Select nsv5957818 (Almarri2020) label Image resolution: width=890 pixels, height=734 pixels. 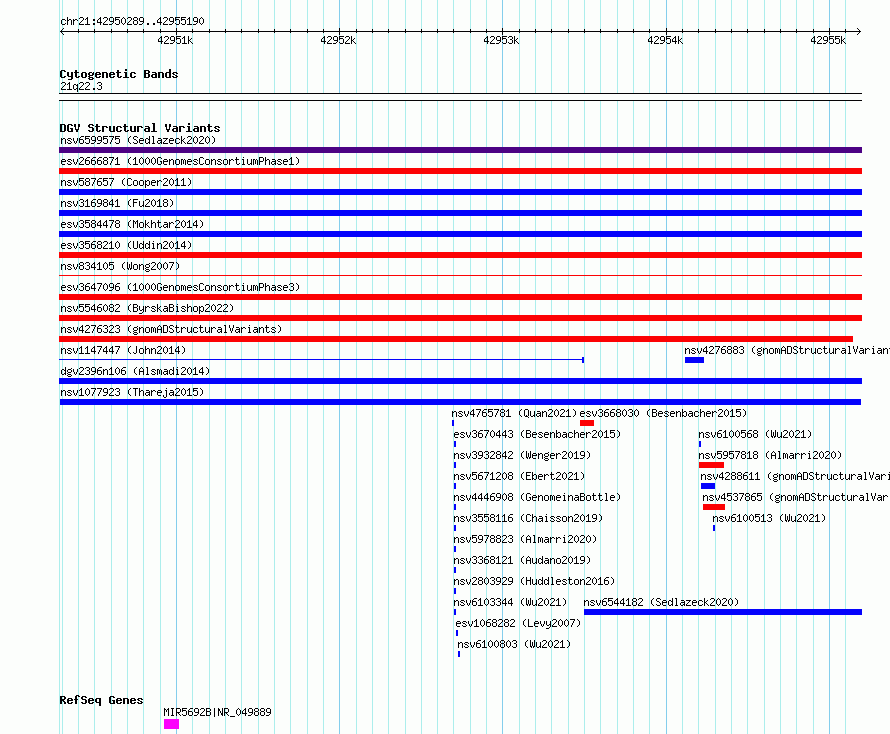point(770,455)
